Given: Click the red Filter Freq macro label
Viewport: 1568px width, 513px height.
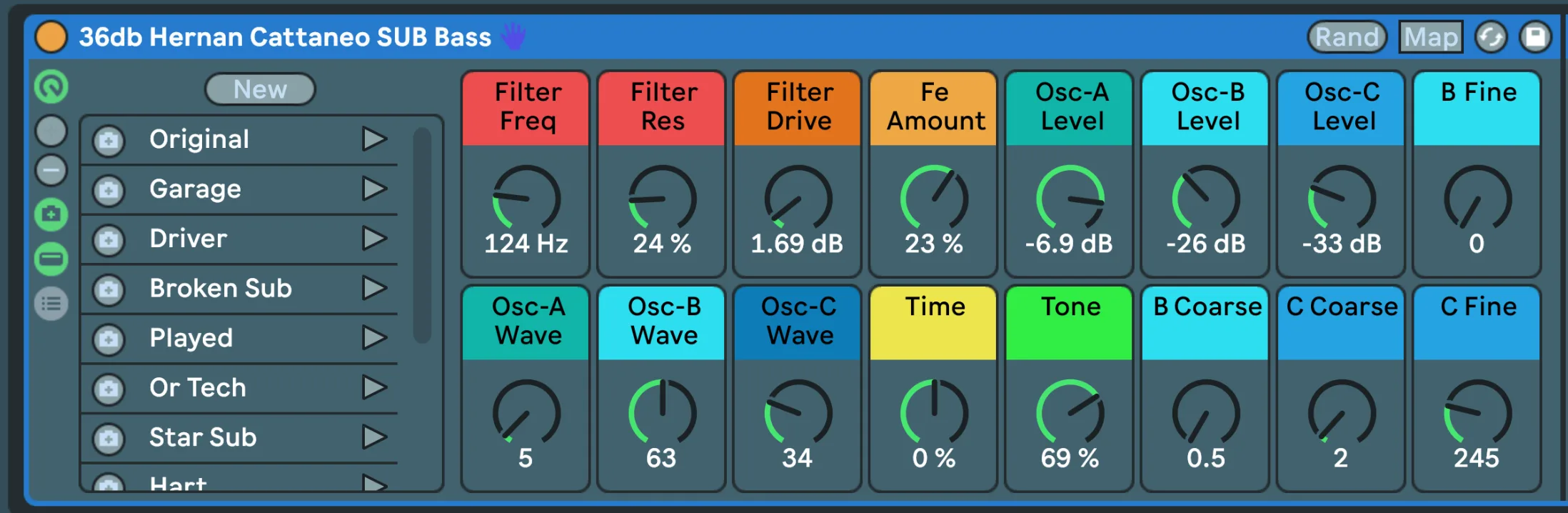Looking at the screenshot, I should [x=526, y=109].
